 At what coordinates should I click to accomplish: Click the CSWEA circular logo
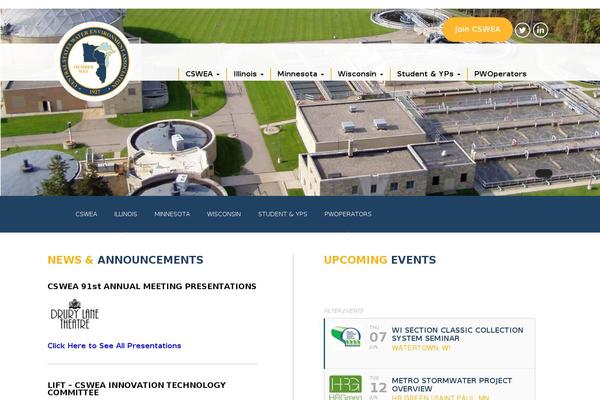click(x=95, y=61)
